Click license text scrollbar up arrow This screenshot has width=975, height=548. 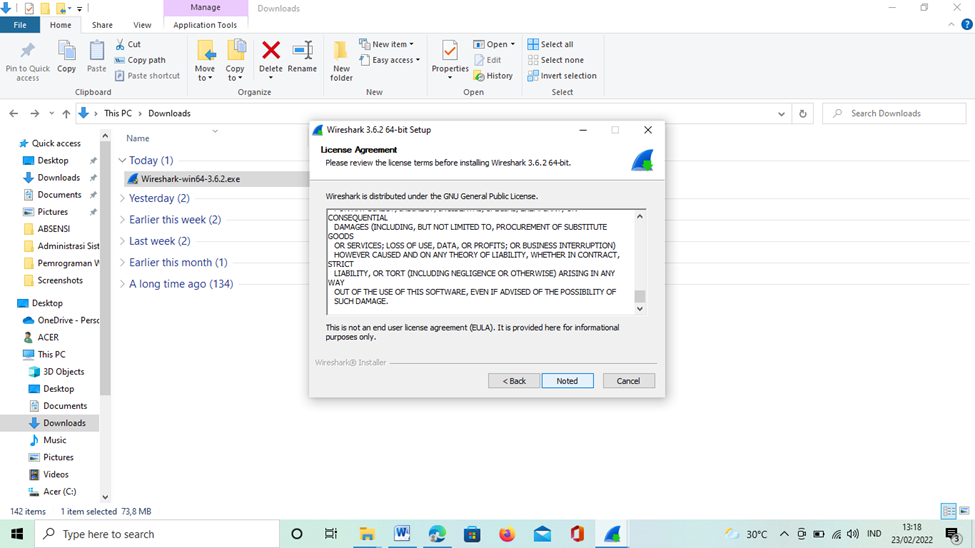(x=639, y=216)
